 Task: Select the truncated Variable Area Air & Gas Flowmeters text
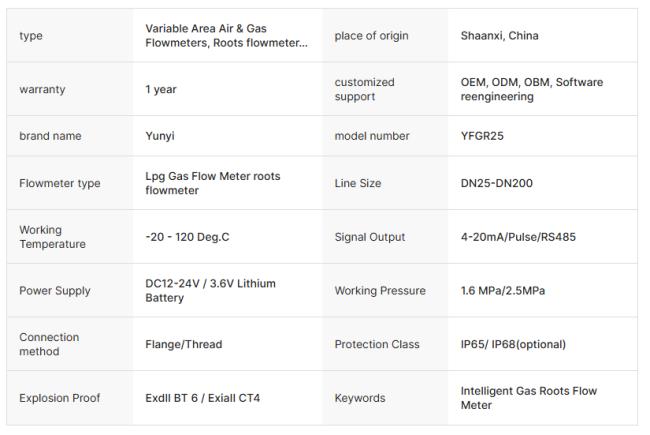[x=226, y=35]
